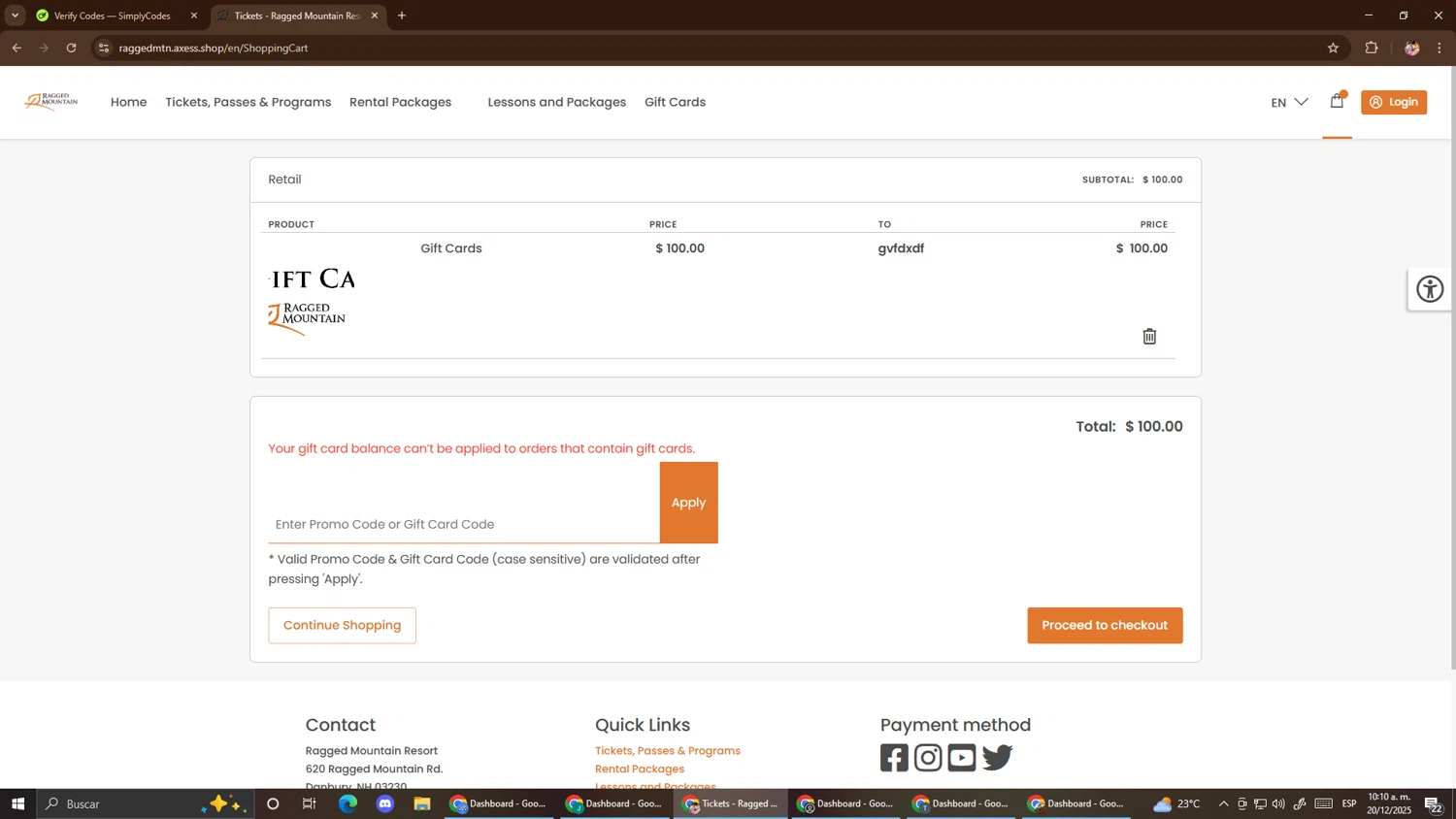Click the Ragged Mountain logo in header

point(51,101)
